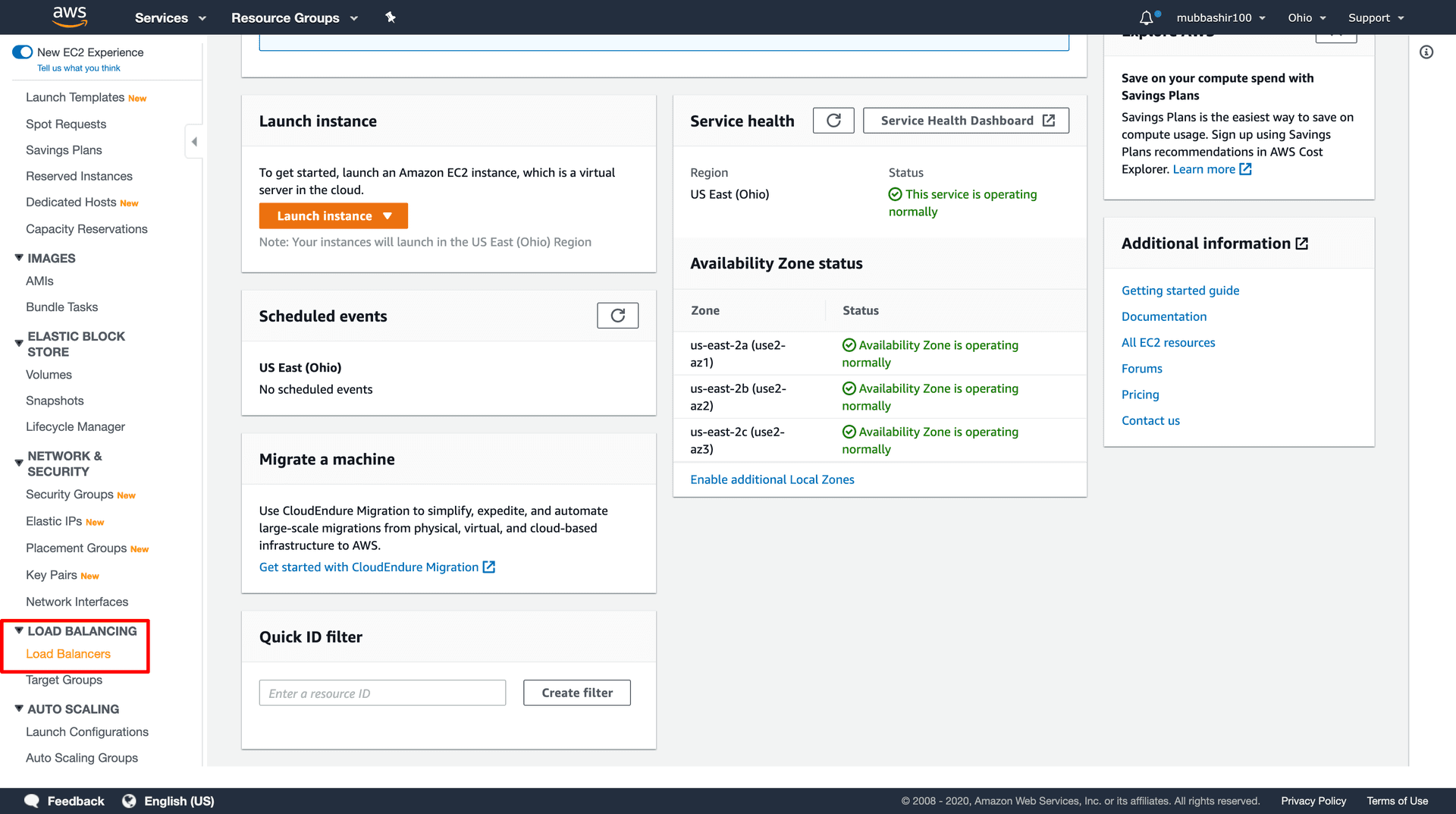Open the mubbashir100 account menu
Viewport: 1456px width, 814px height.
pos(1221,17)
